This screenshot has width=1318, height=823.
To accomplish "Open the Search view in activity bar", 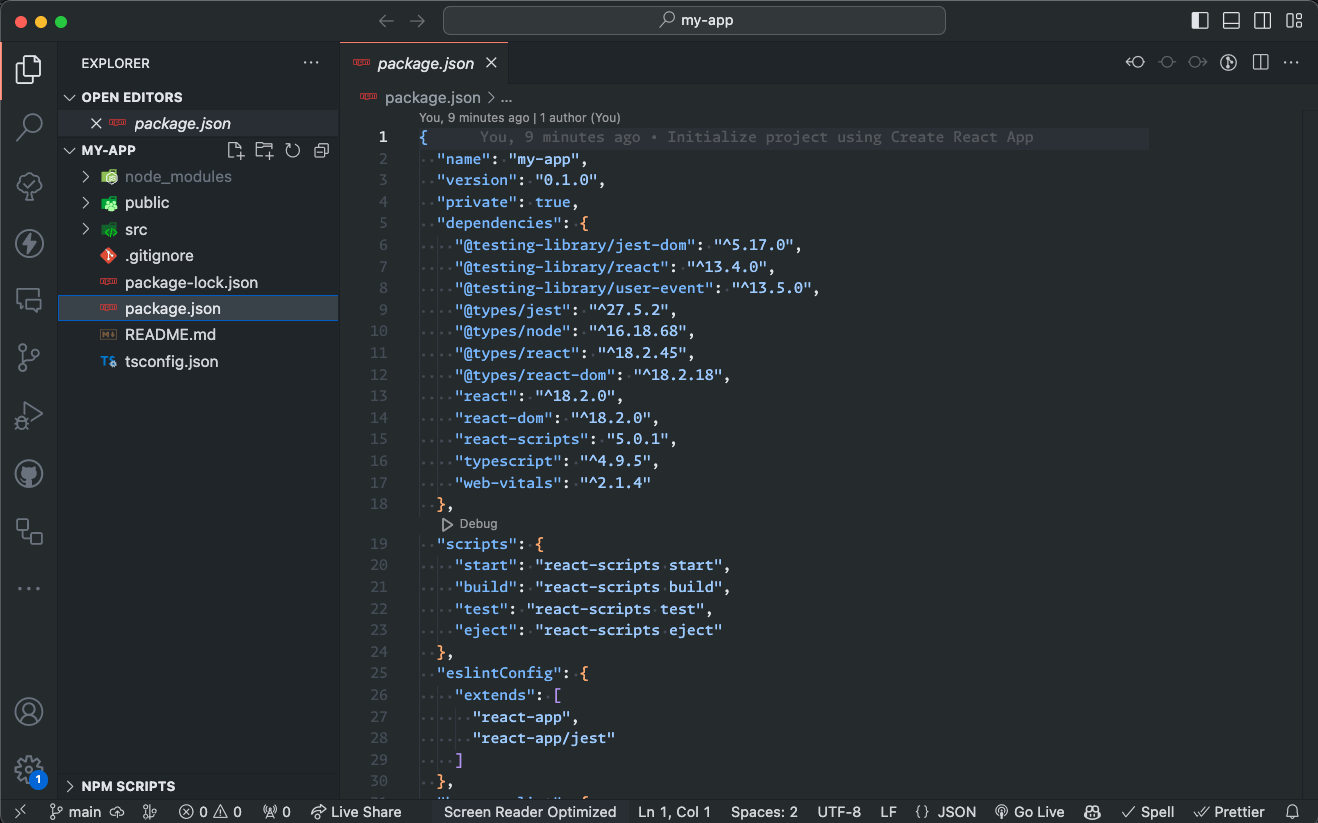I will [29, 126].
